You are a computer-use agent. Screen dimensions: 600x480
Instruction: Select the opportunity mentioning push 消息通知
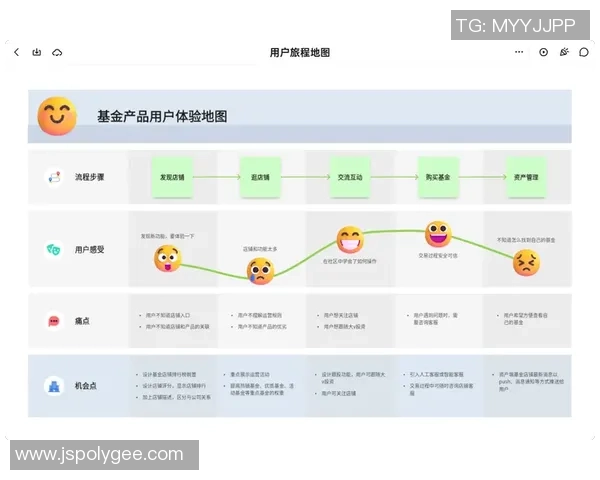click(531, 382)
